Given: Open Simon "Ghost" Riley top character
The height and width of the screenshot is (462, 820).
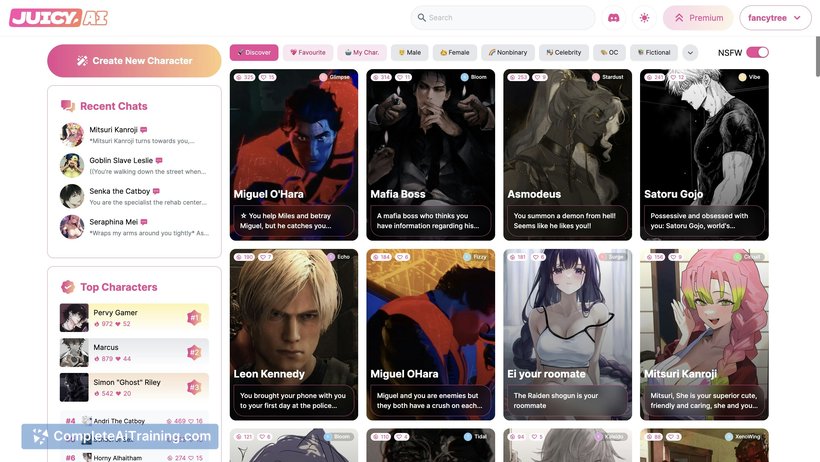Looking at the screenshot, I should pos(134,387).
